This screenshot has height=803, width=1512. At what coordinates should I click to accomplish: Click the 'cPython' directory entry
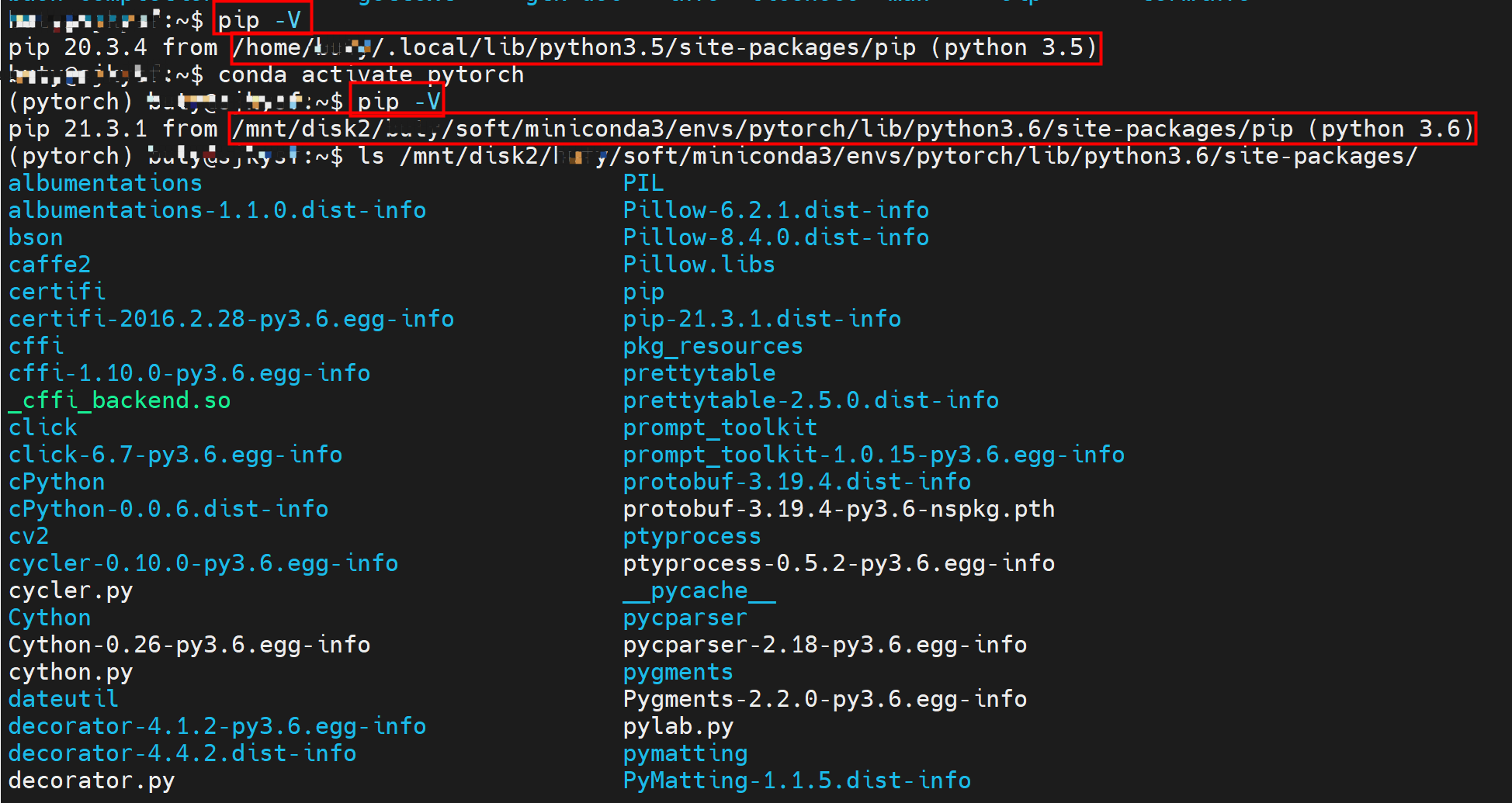point(57,482)
